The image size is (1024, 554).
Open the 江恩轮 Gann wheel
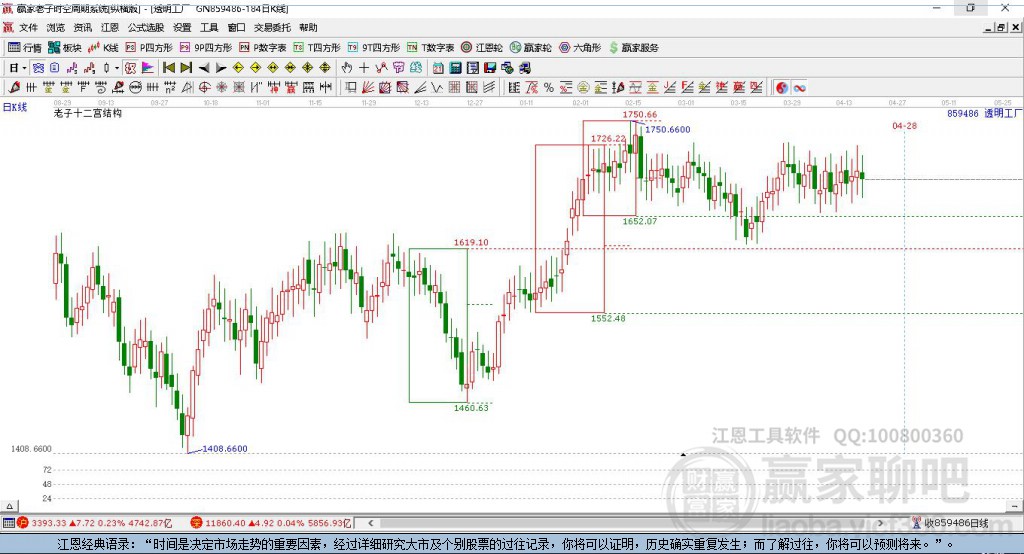pos(482,48)
